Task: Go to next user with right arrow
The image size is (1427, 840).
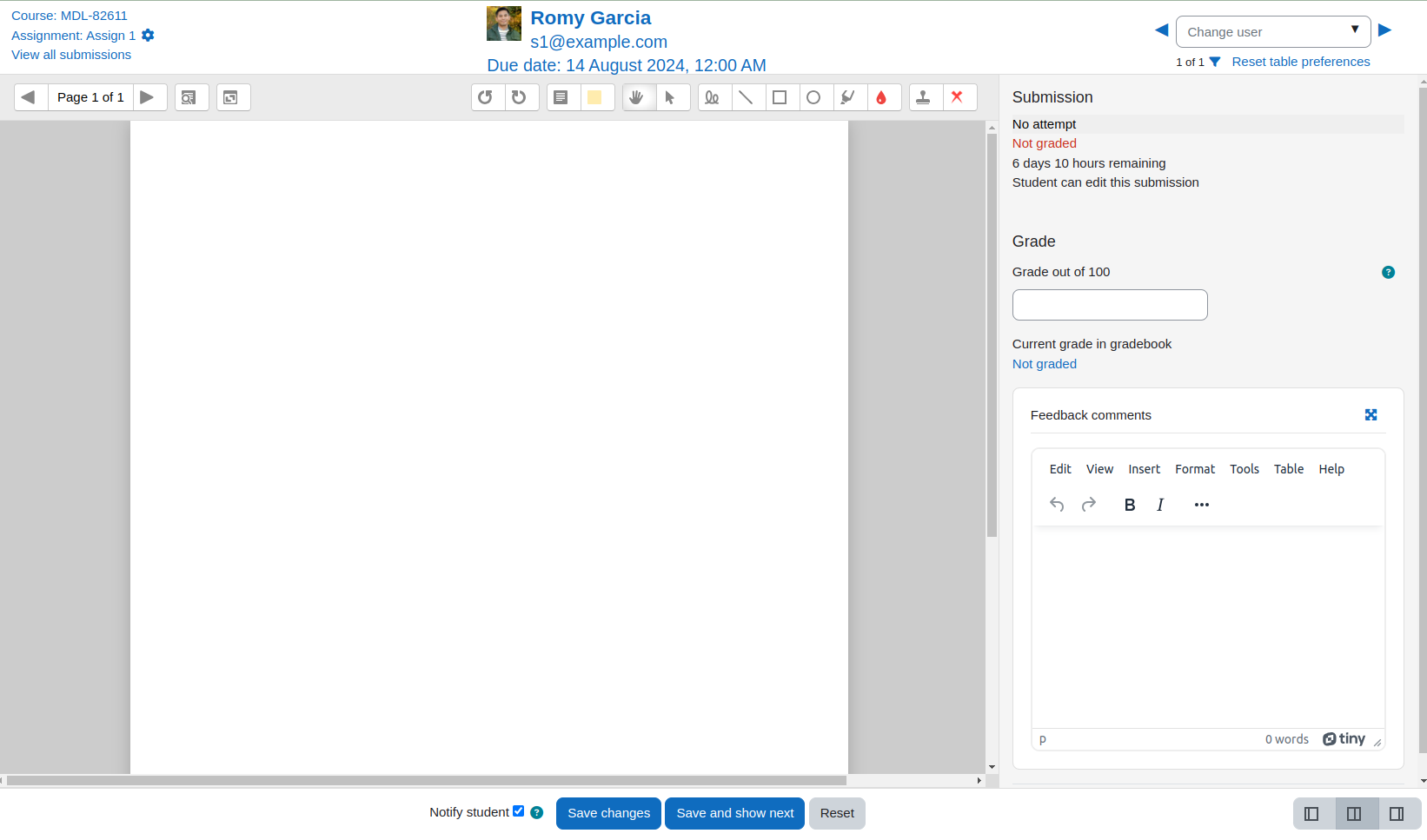Action: click(x=1385, y=30)
